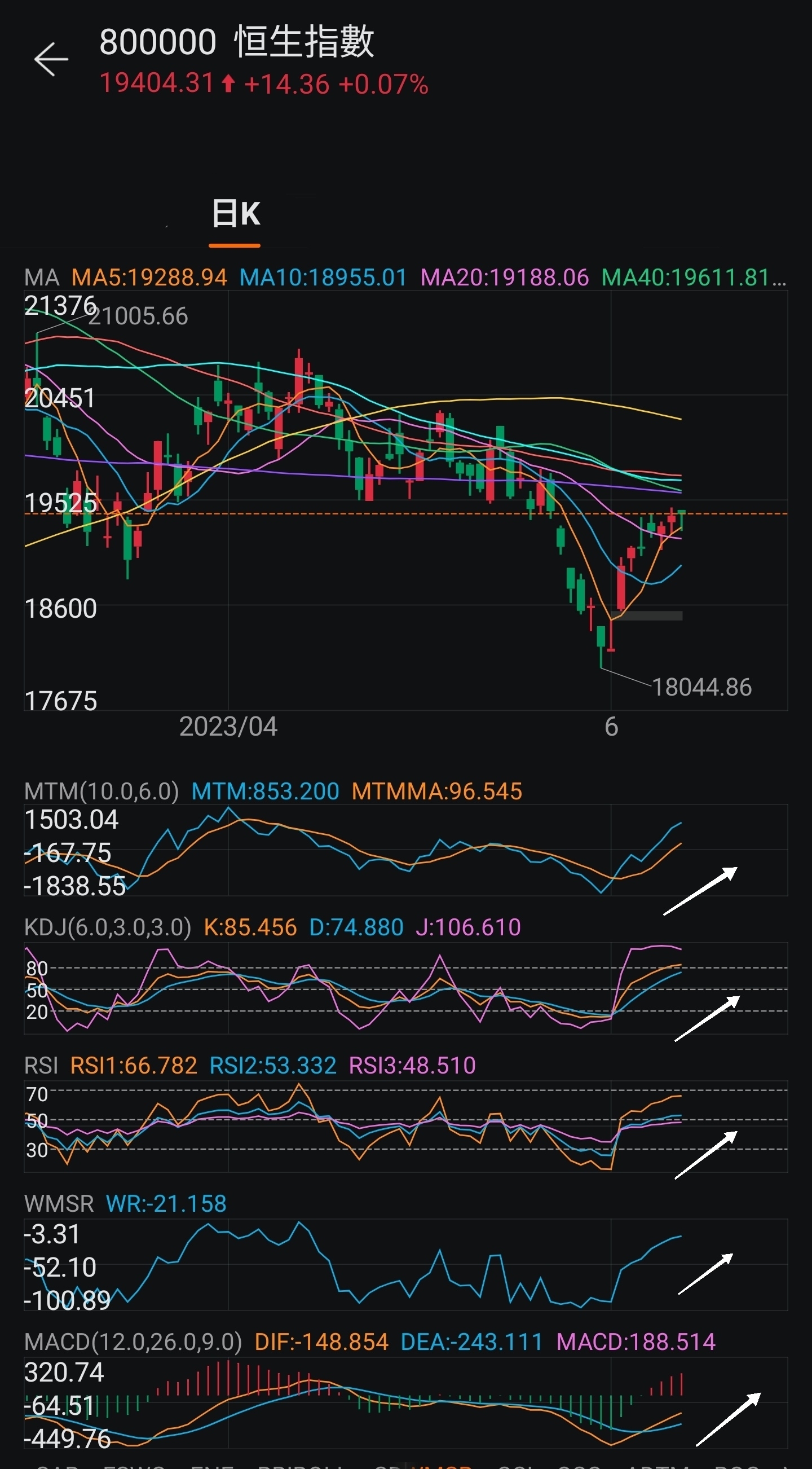Tap the current price 19404.31
The height and width of the screenshot is (1469, 812).
[157, 83]
